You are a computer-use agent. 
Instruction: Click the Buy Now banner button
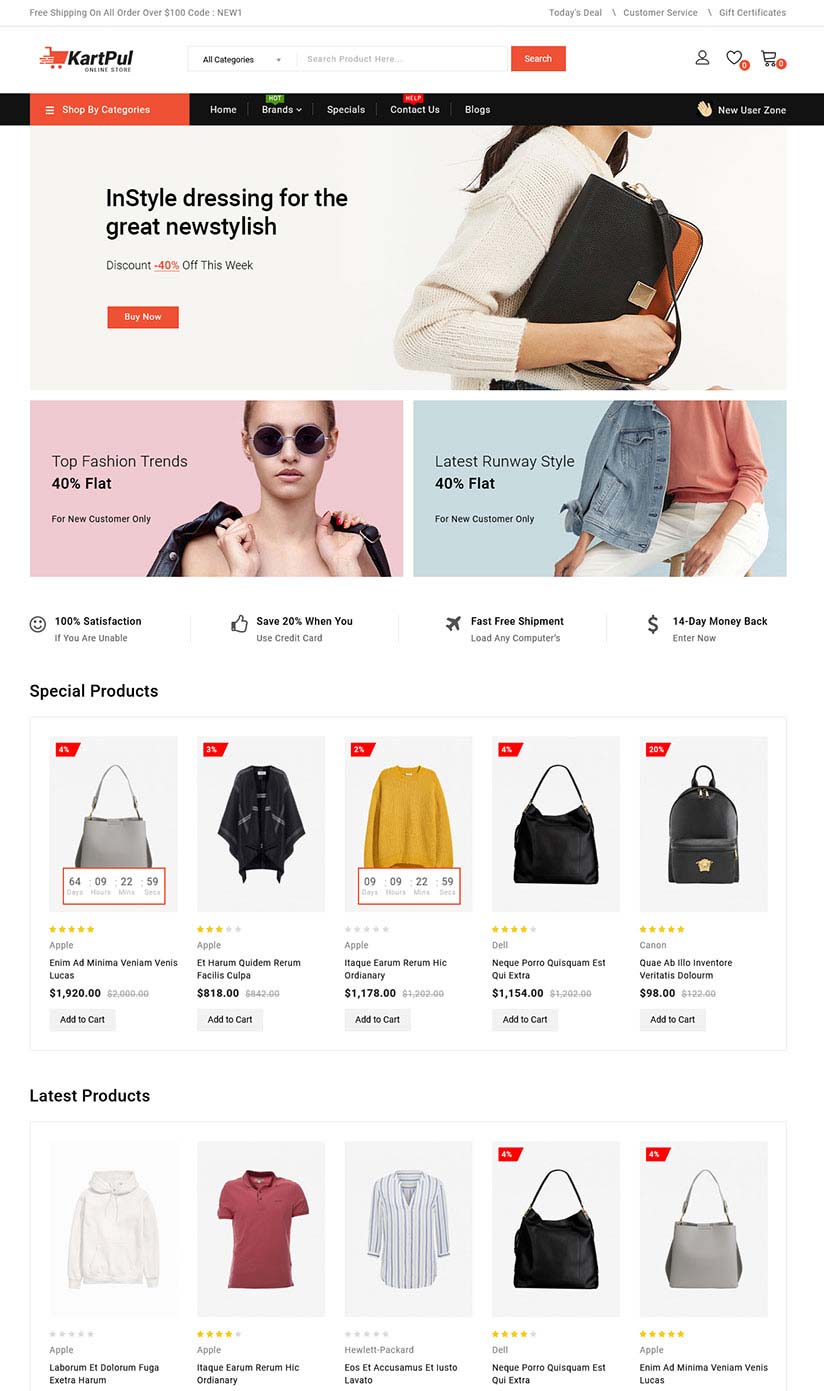click(x=143, y=317)
